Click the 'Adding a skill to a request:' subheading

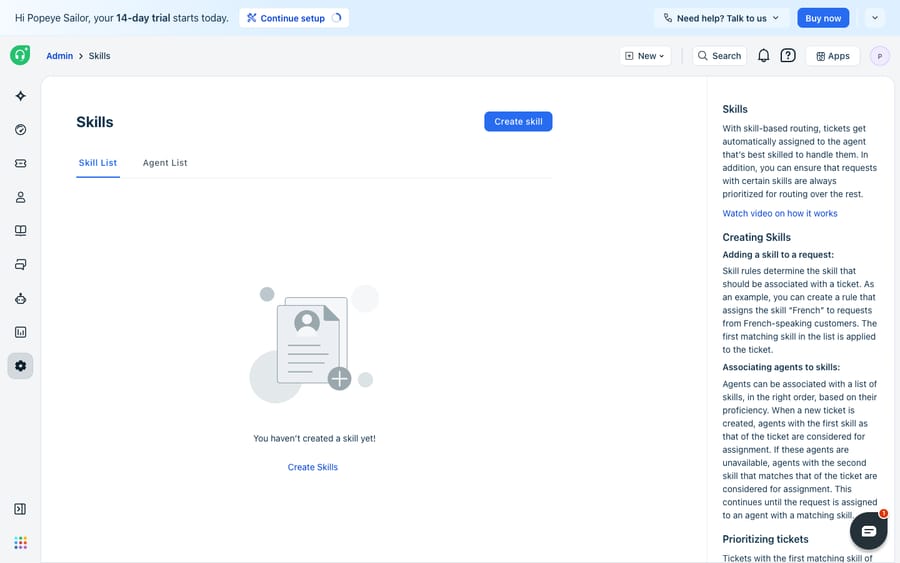tap(778, 255)
